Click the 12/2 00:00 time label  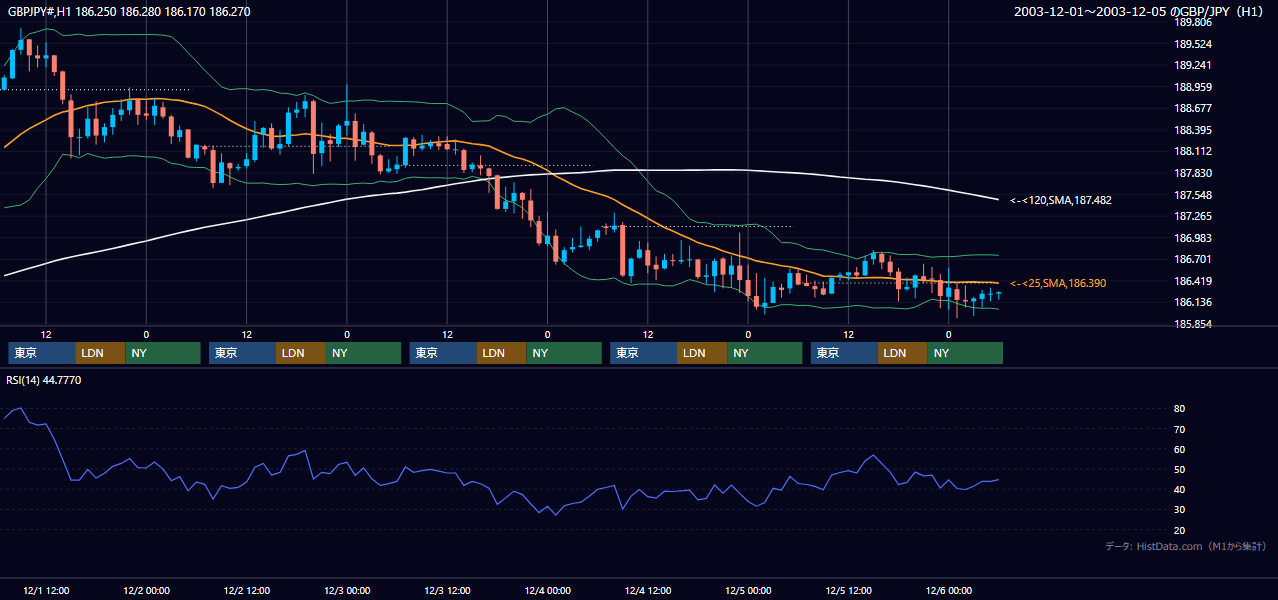coord(146,591)
